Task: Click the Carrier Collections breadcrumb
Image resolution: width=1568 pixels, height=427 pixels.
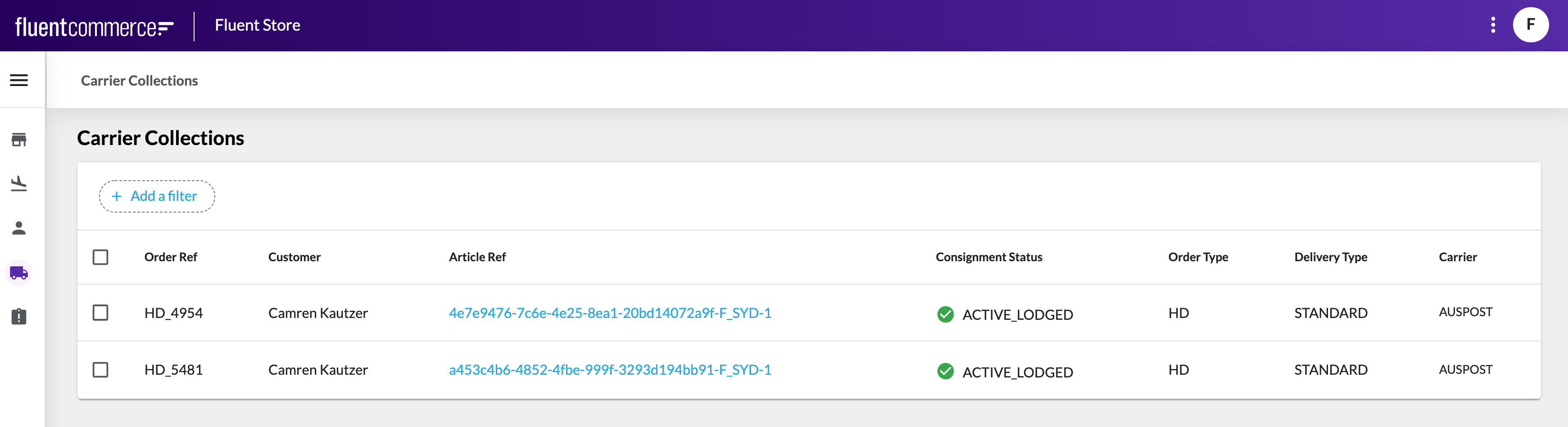Action: point(139,81)
